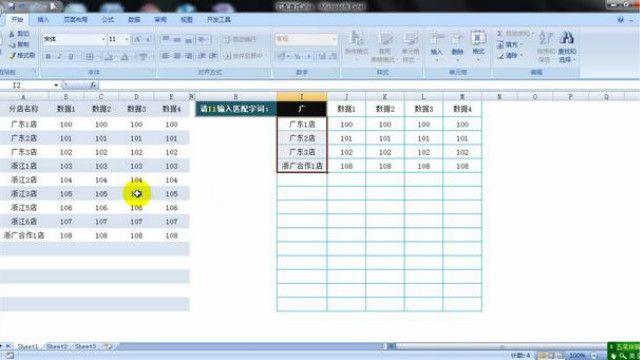The image size is (640, 360).
Task: Click the Cut scissors icon
Action: click(12, 33)
